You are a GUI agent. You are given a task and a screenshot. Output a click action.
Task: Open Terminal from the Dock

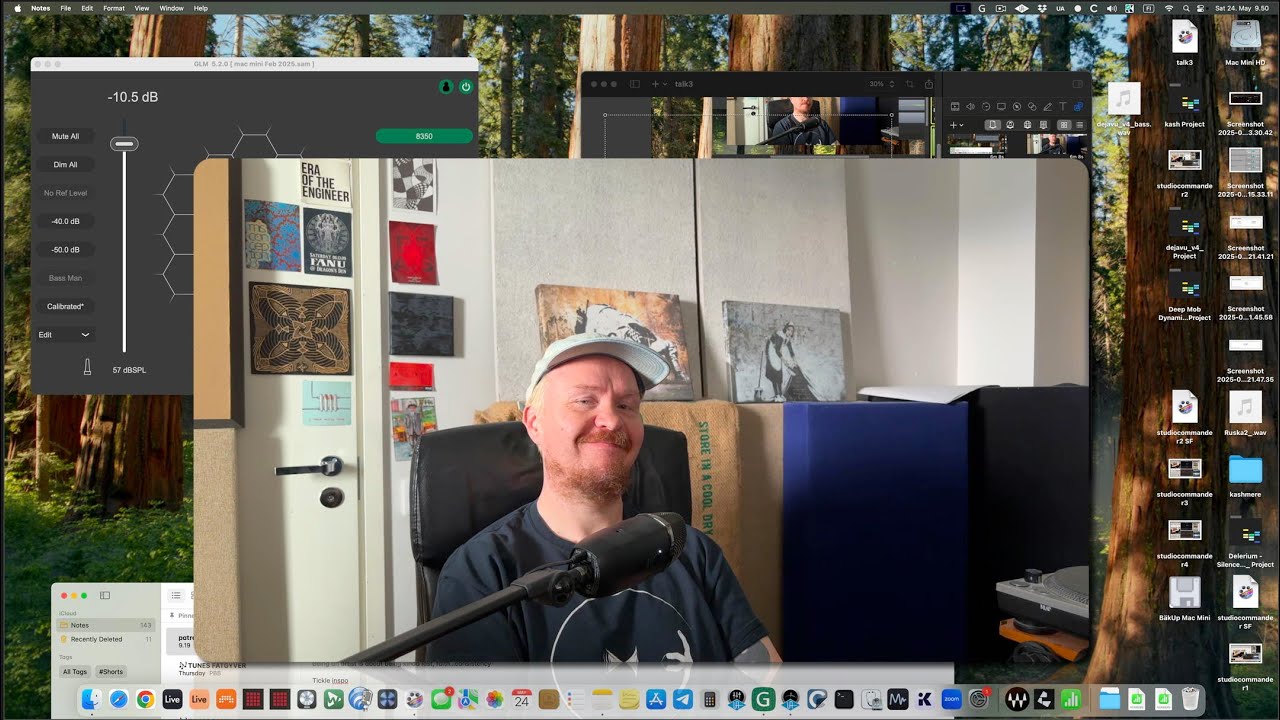coord(844,699)
